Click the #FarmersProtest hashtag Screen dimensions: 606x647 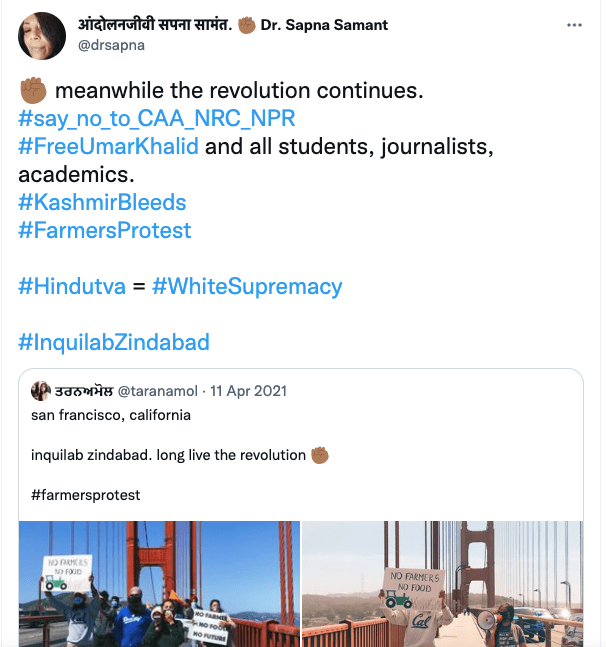pyautogui.click(x=105, y=231)
